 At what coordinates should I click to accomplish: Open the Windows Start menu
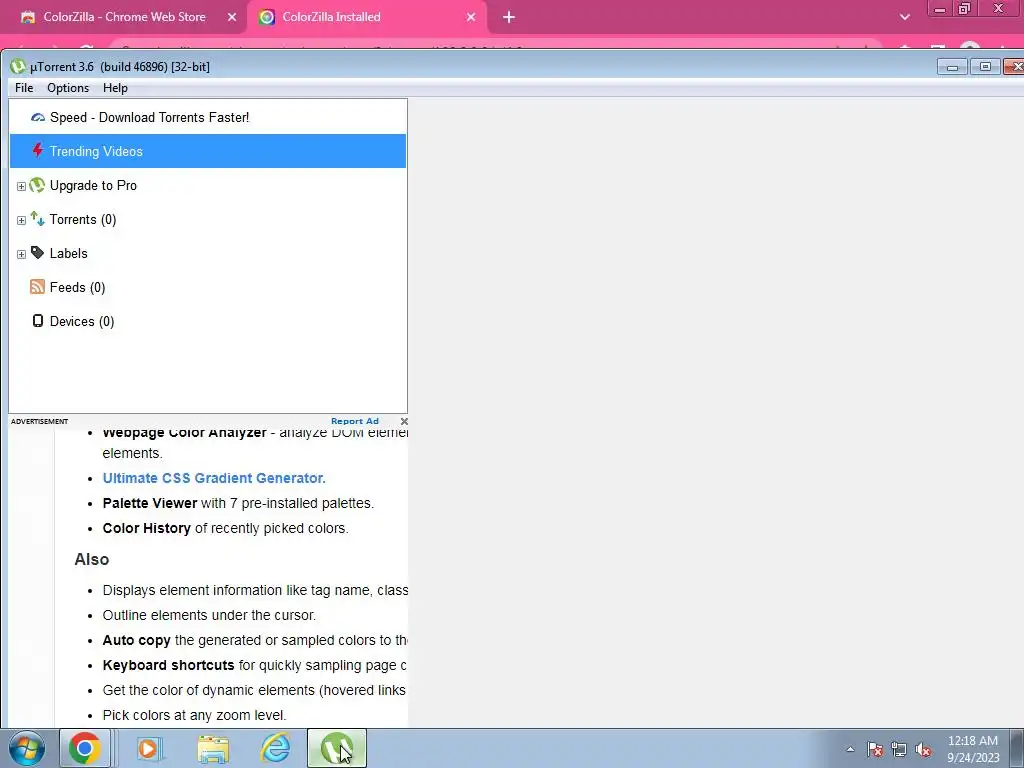(x=27, y=748)
